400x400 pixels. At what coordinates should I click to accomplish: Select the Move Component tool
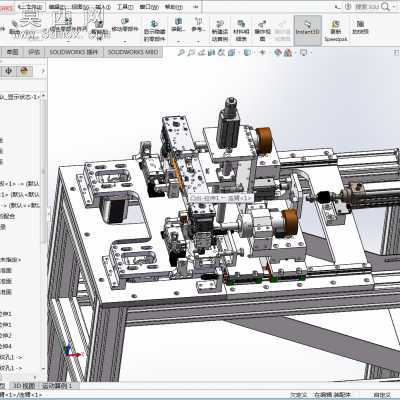tap(124, 26)
